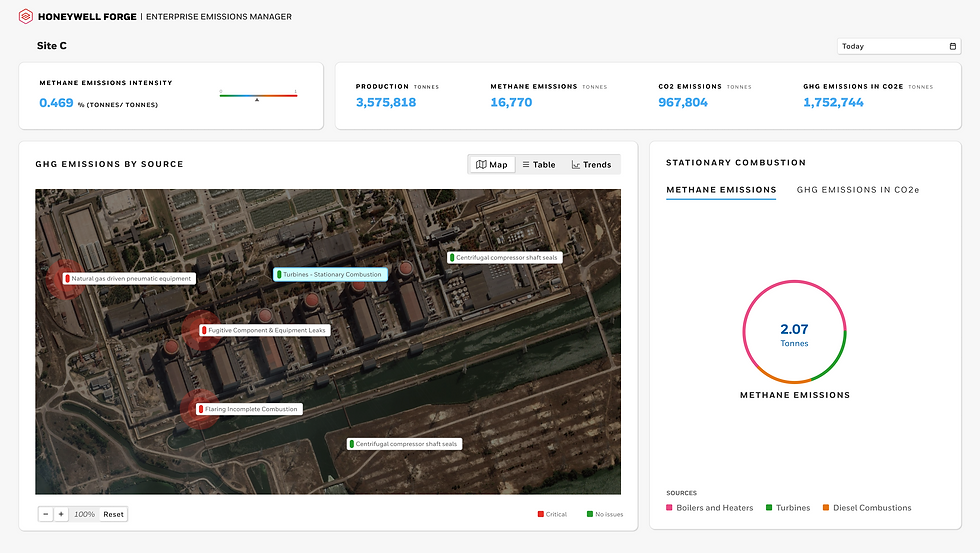Click the map icon in Map tab

(x=481, y=164)
